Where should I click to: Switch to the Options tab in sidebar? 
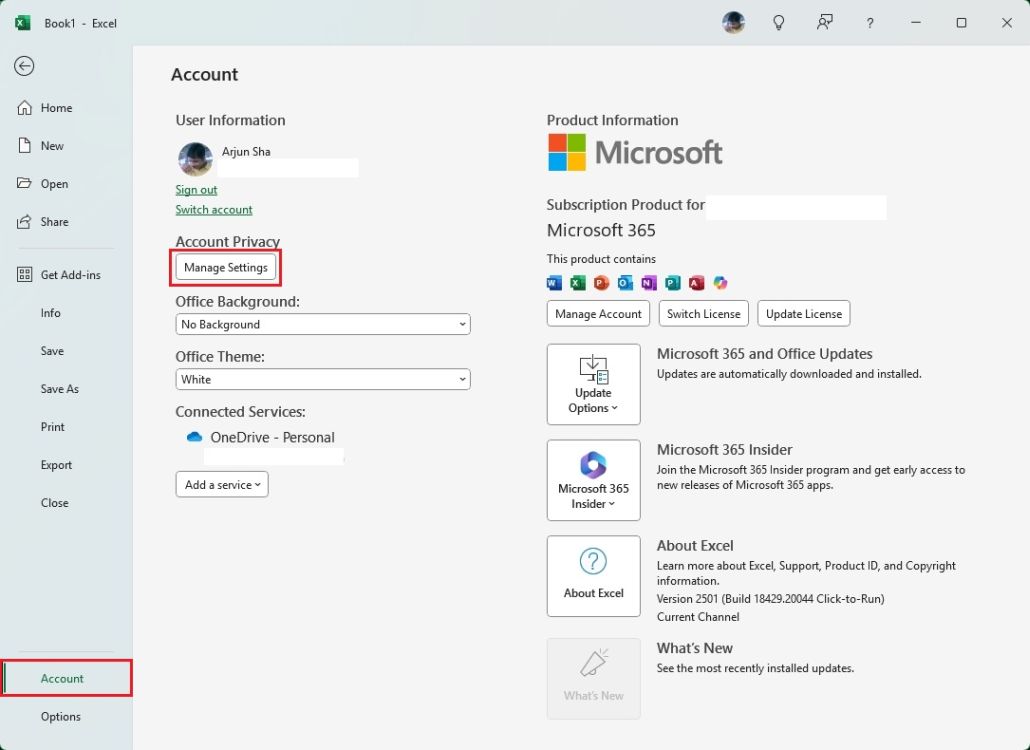(x=61, y=716)
